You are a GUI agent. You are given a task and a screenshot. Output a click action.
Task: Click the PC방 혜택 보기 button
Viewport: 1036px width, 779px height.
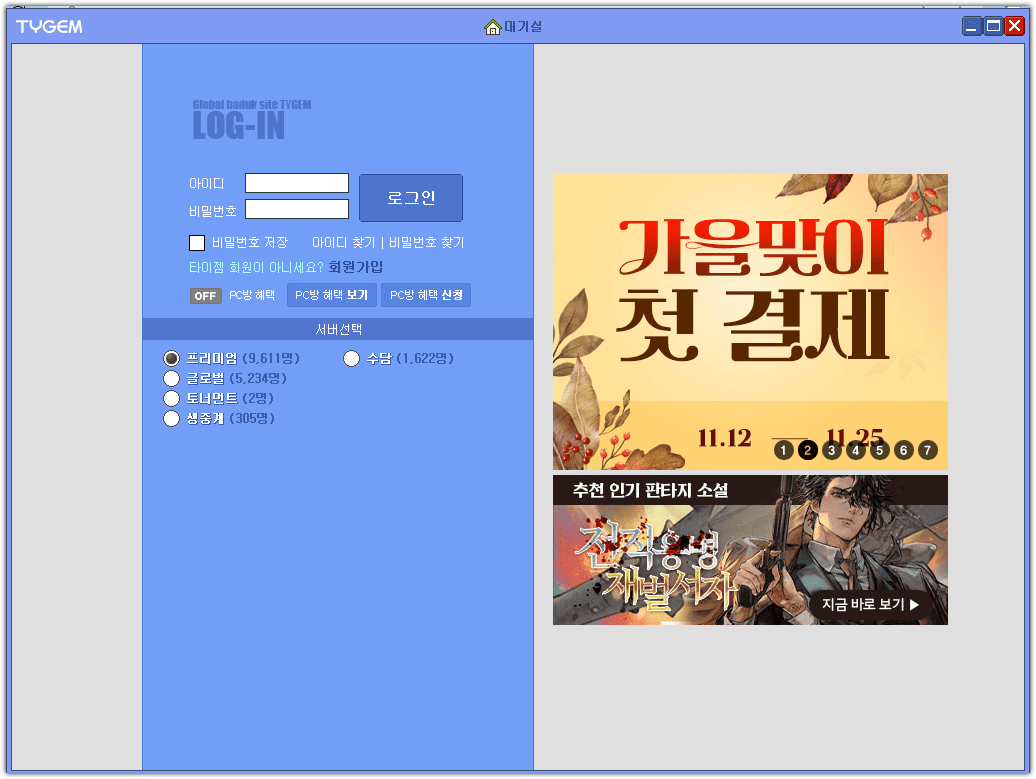pyautogui.click(x=332, y=295)
